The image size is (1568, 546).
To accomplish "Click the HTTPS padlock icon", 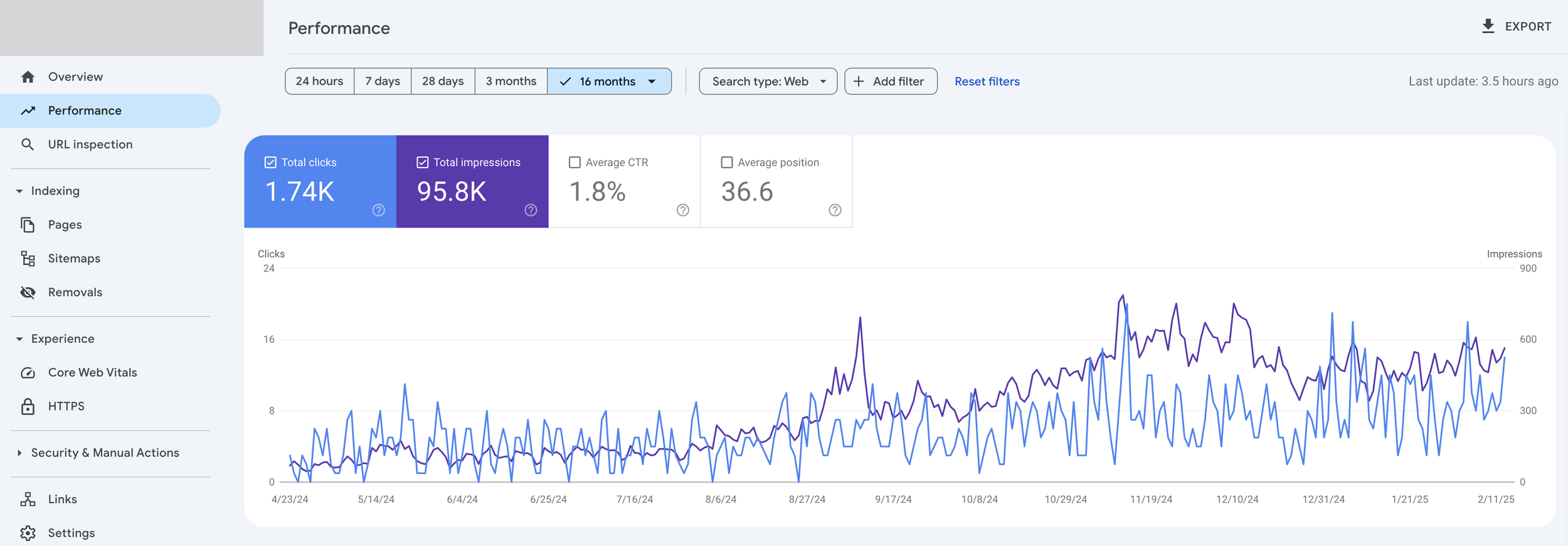I will point(28,406).
